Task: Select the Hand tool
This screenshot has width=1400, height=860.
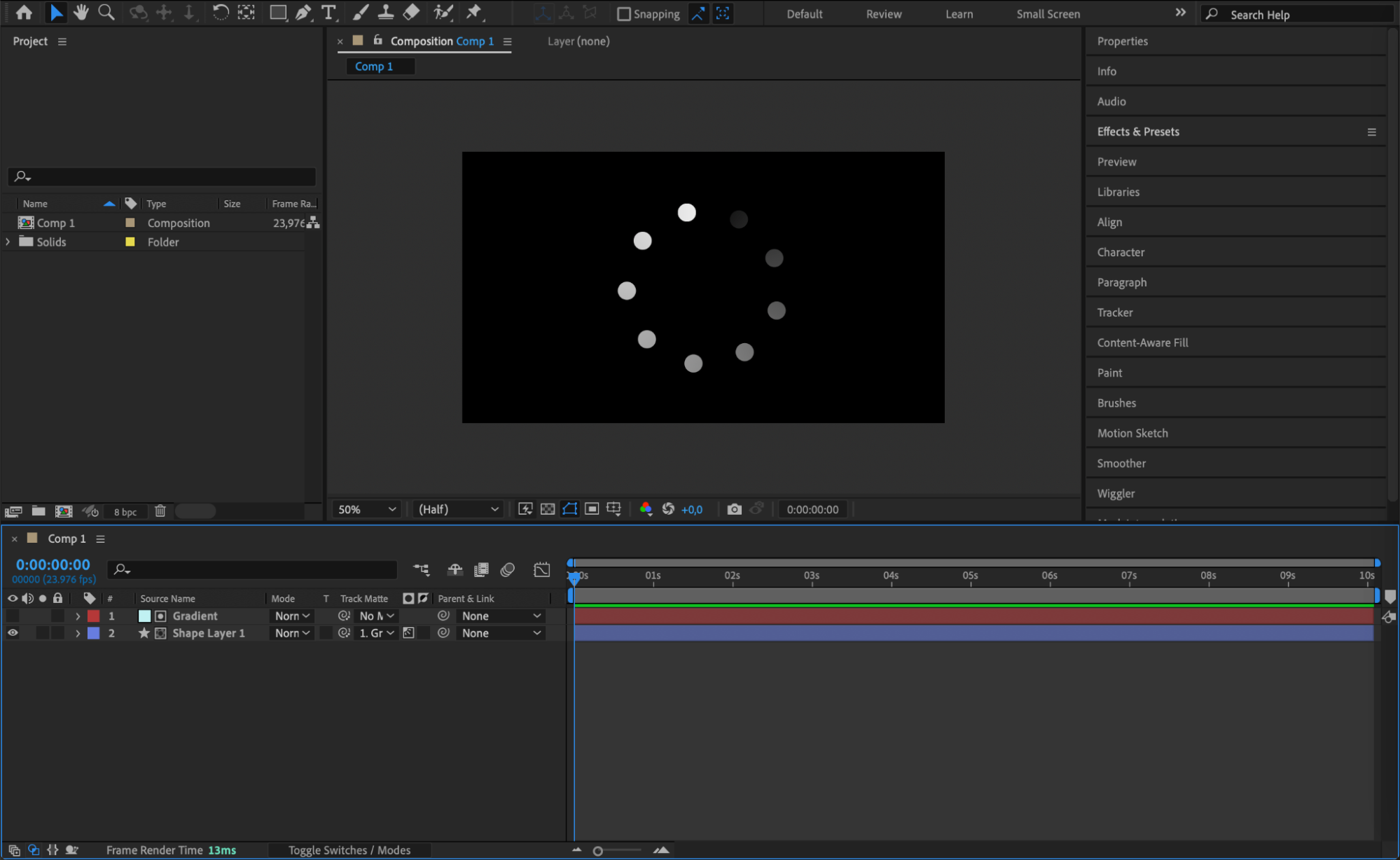Action: pos(81,12)
